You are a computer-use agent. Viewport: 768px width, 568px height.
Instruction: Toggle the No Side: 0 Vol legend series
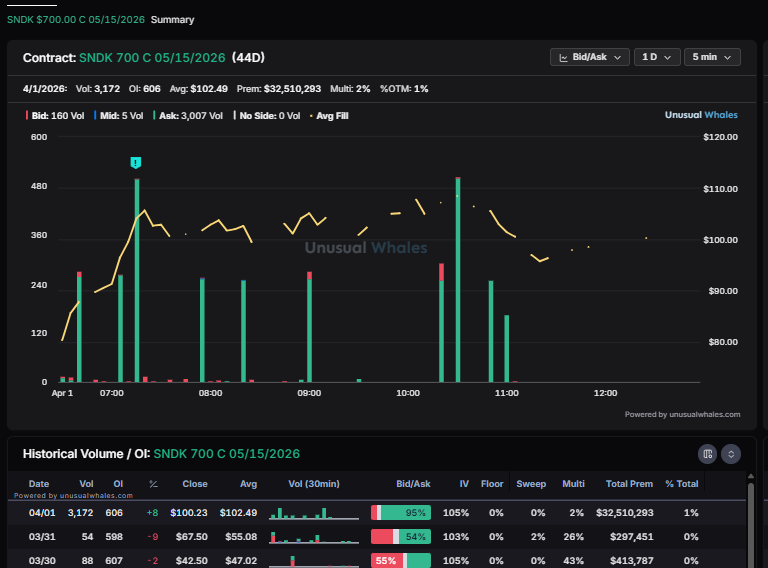coord(267,116)
